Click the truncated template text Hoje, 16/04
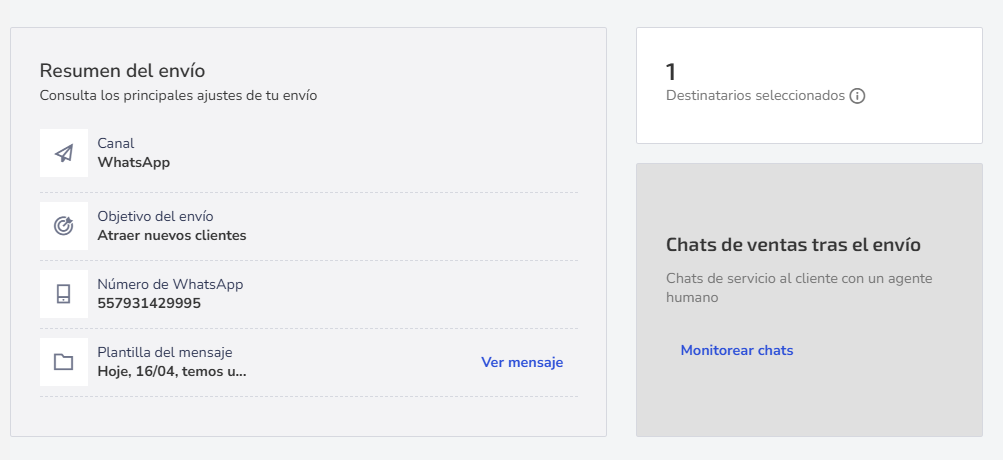Screen dimensions: 1003x460 171,371
